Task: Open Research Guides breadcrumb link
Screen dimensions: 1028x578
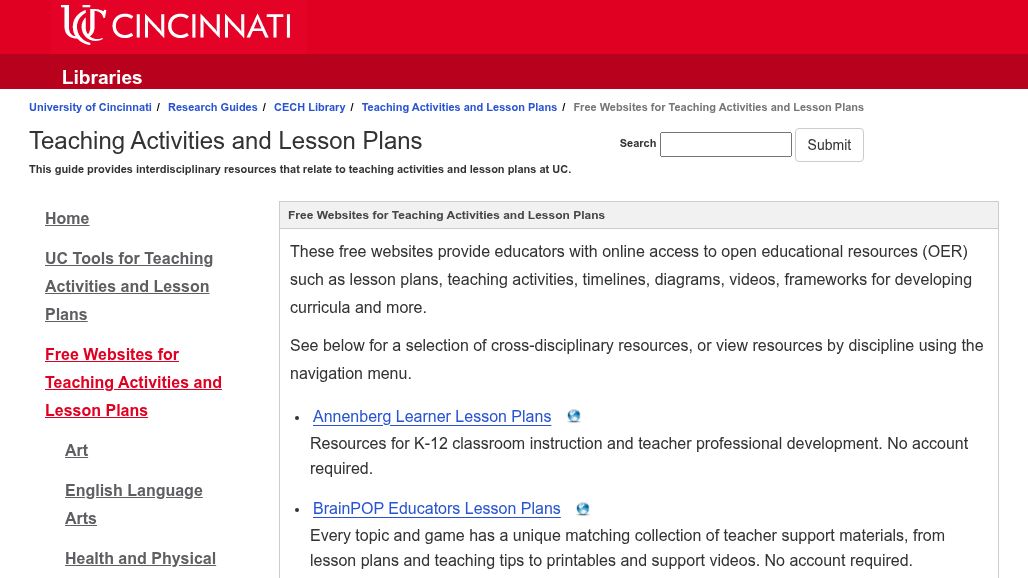Action: pos(212,107)
